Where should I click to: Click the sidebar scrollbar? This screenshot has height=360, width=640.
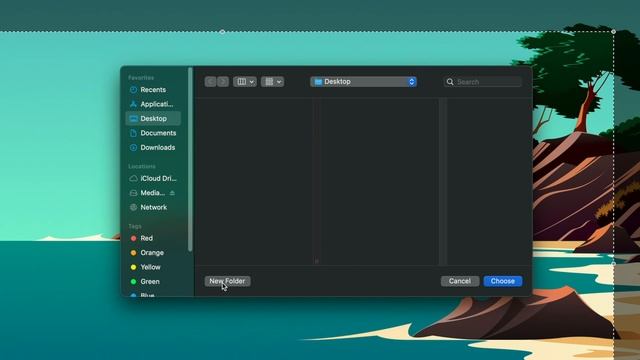point(190,159)
